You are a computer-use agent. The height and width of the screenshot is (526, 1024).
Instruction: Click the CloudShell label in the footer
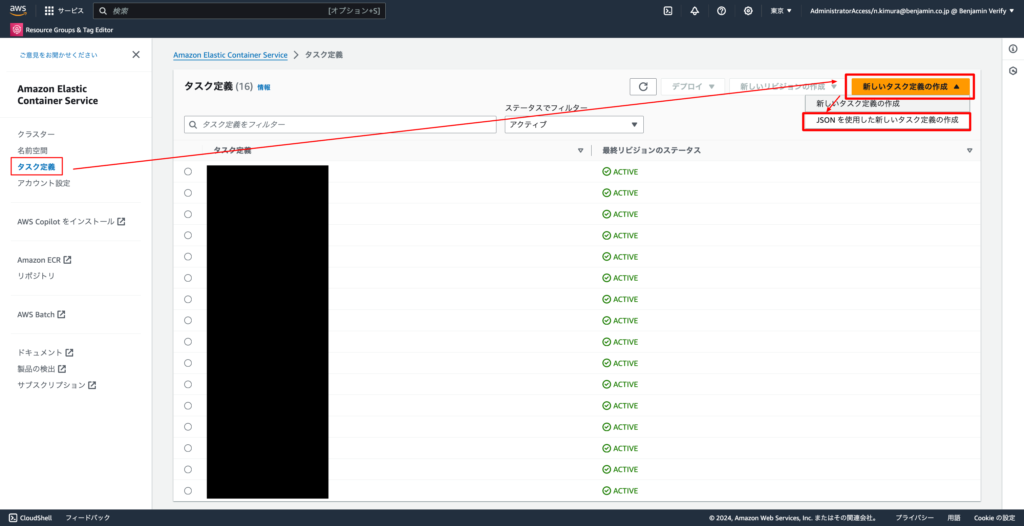pos(36,518)
